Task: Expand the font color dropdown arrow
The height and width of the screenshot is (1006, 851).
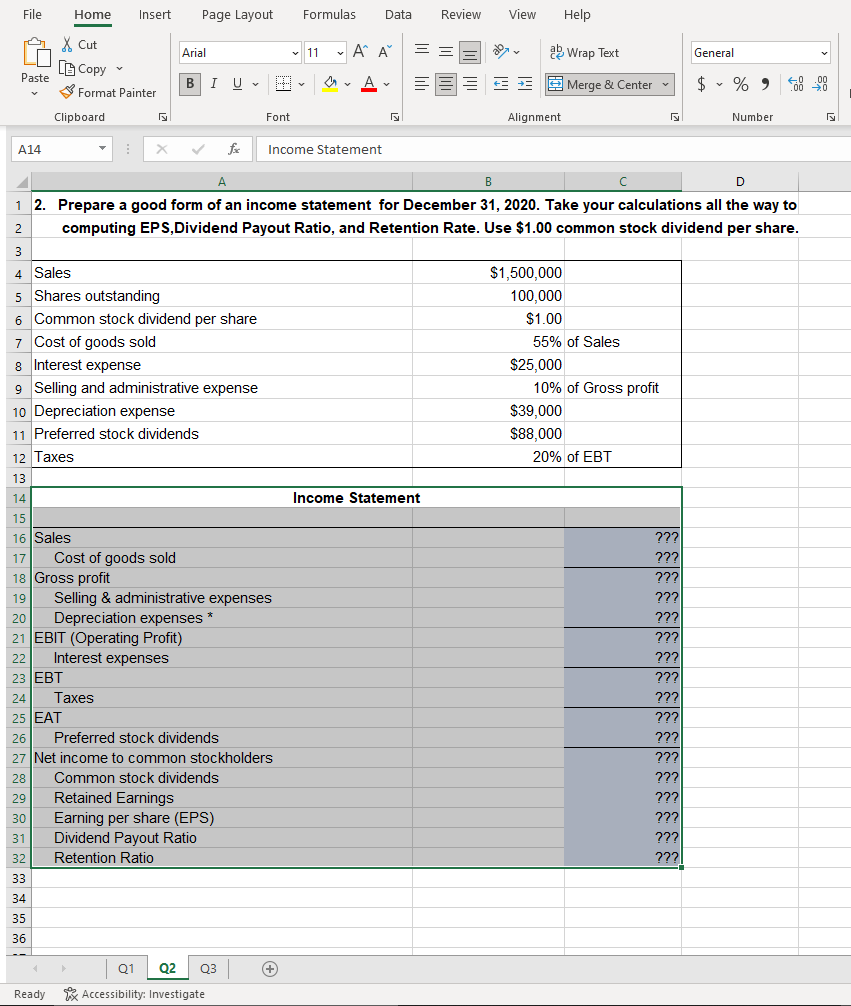Action: (386, 84)
